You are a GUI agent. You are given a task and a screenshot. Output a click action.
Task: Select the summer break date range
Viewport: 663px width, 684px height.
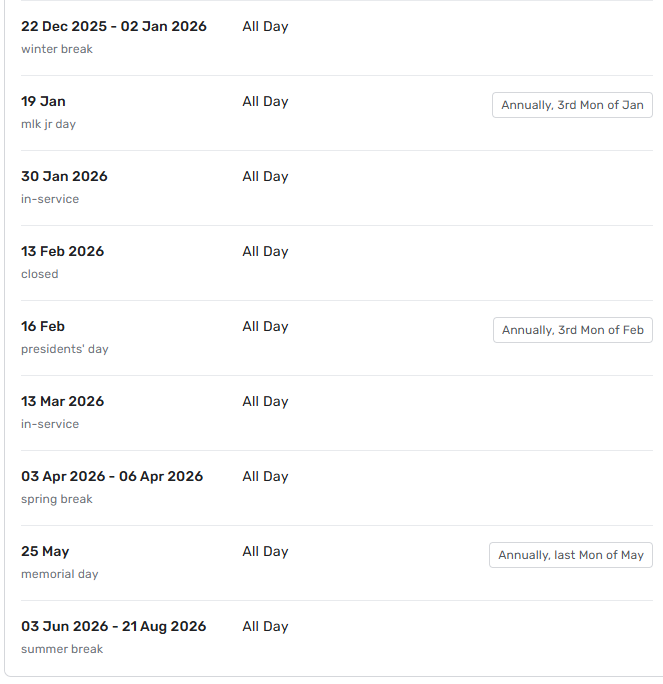(x=114, y=627)
